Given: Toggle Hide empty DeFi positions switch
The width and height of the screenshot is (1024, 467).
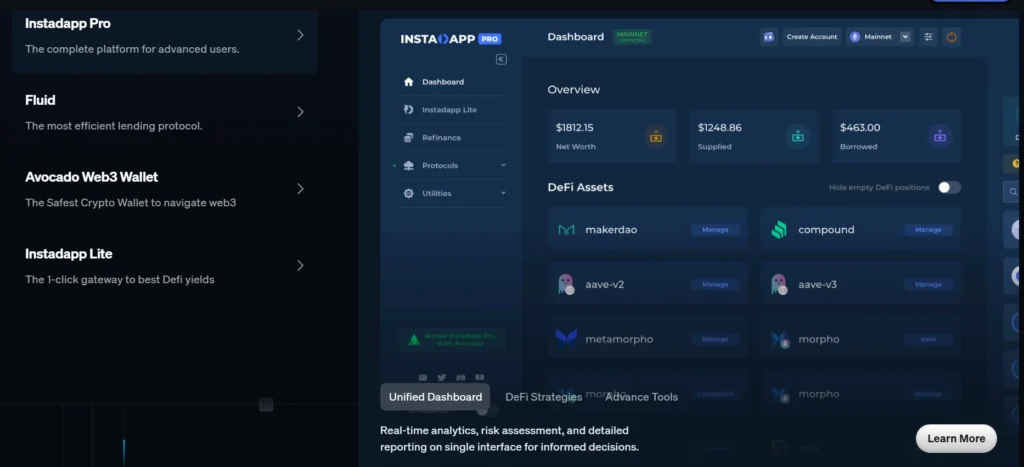Looking at the screenshot, I should 949,187.
